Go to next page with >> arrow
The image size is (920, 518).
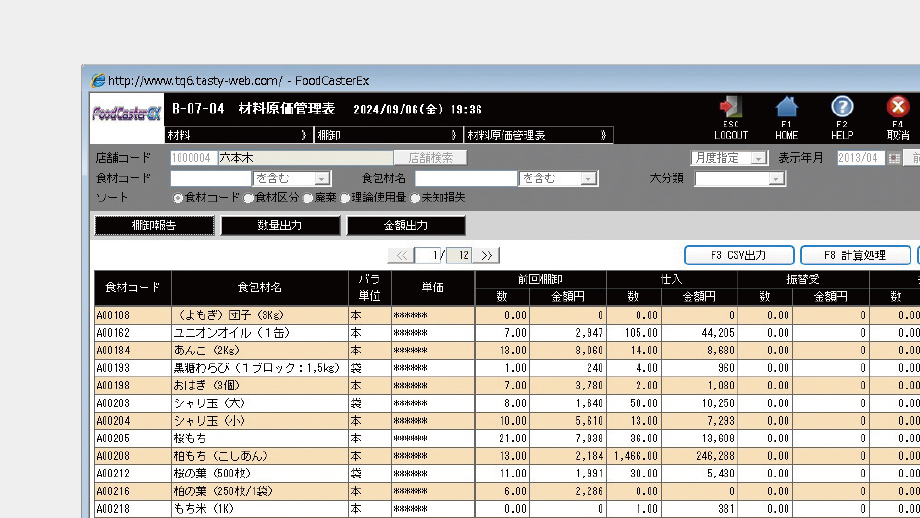[487, 256]
